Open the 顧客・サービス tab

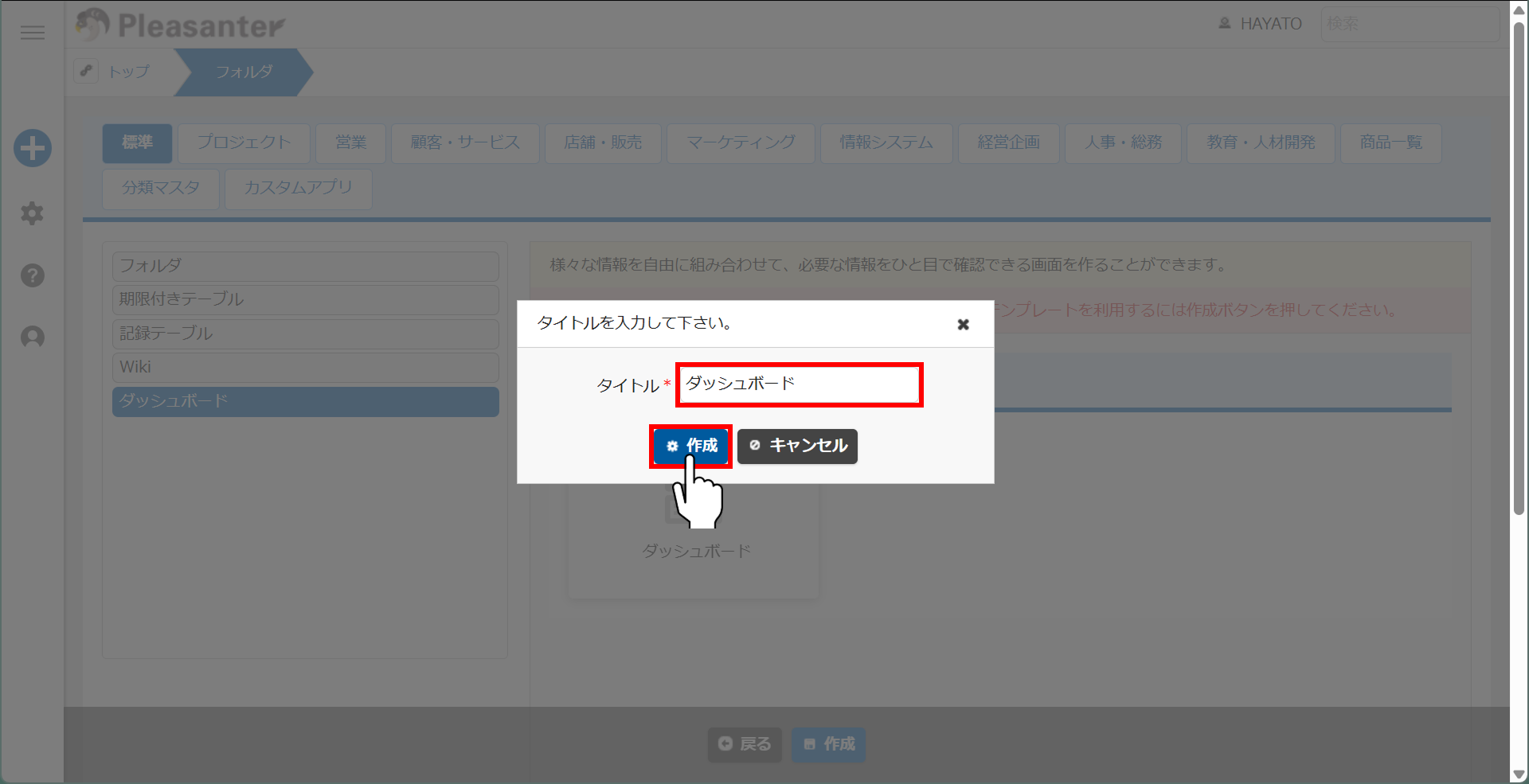click(x=465, y=142)
